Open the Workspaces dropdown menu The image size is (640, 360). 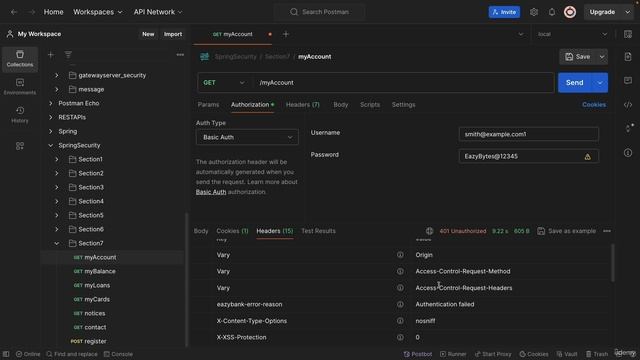click(x=98, y=12)
